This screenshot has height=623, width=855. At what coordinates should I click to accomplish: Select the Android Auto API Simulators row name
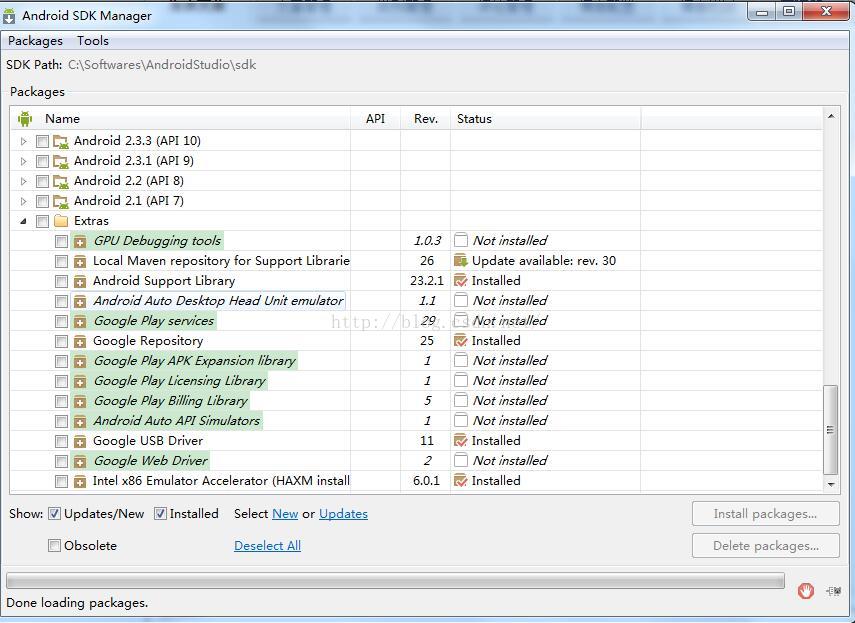coord(177,421)
